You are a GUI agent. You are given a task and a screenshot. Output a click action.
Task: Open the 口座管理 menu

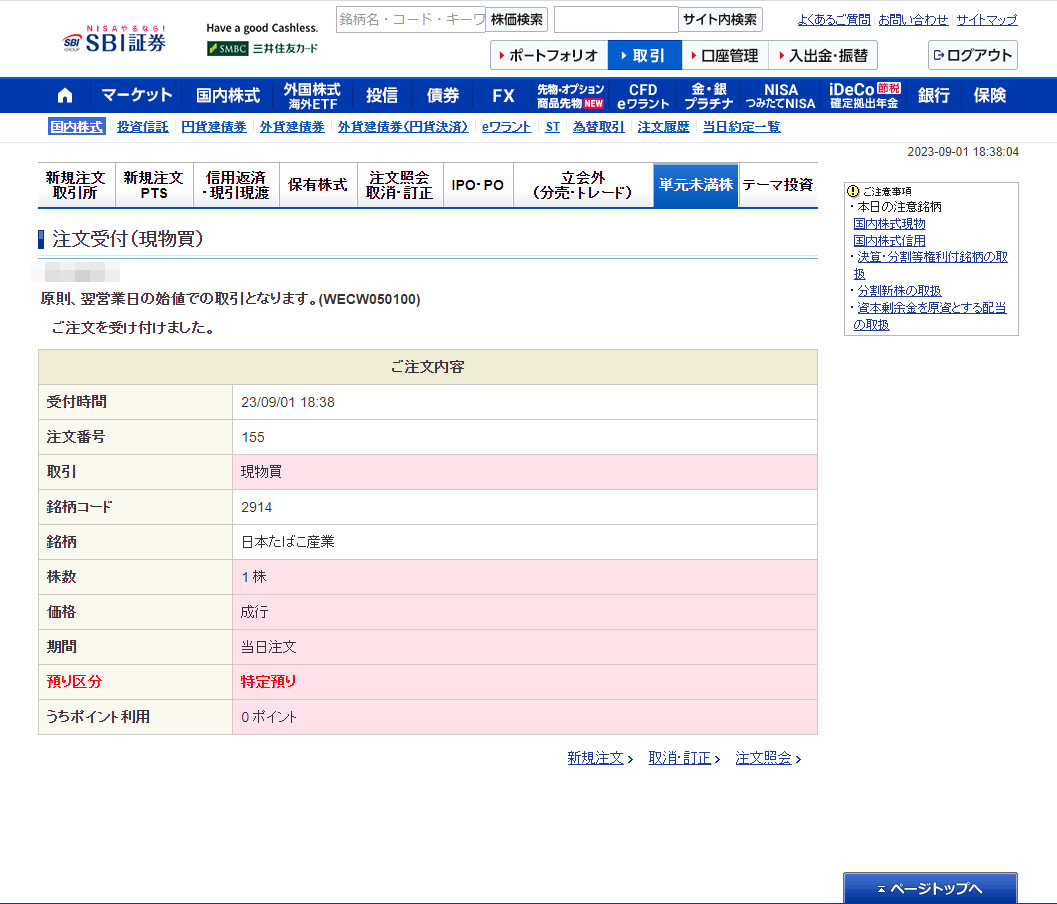pos(725,55)
